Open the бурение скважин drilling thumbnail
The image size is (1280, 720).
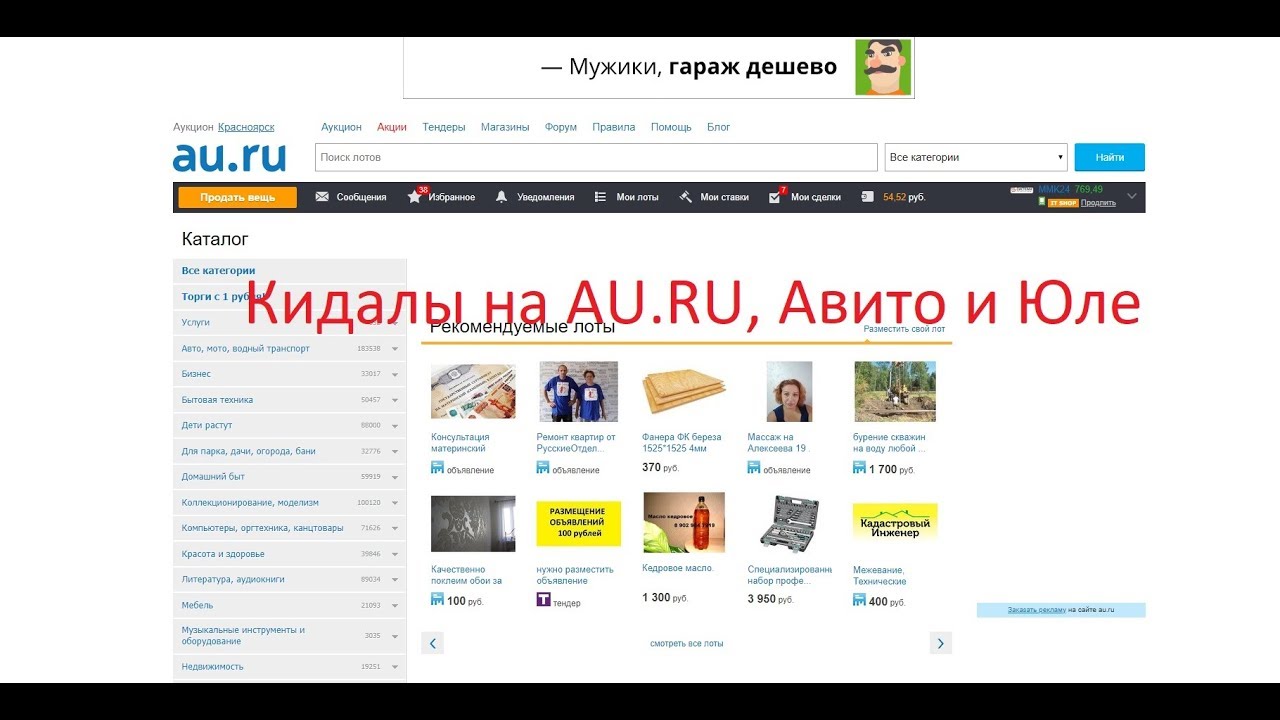click(x=895, y=391)
